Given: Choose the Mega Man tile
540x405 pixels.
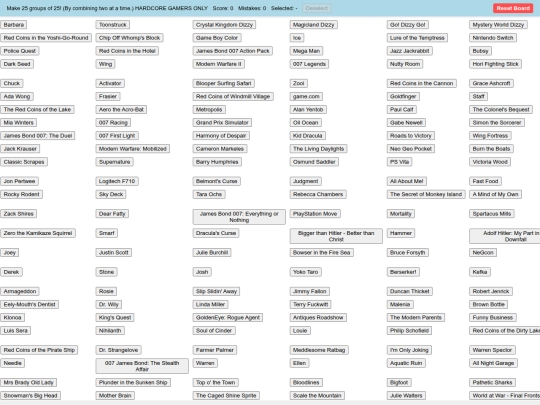Looking at the screenshot, I should click(307, 51).
